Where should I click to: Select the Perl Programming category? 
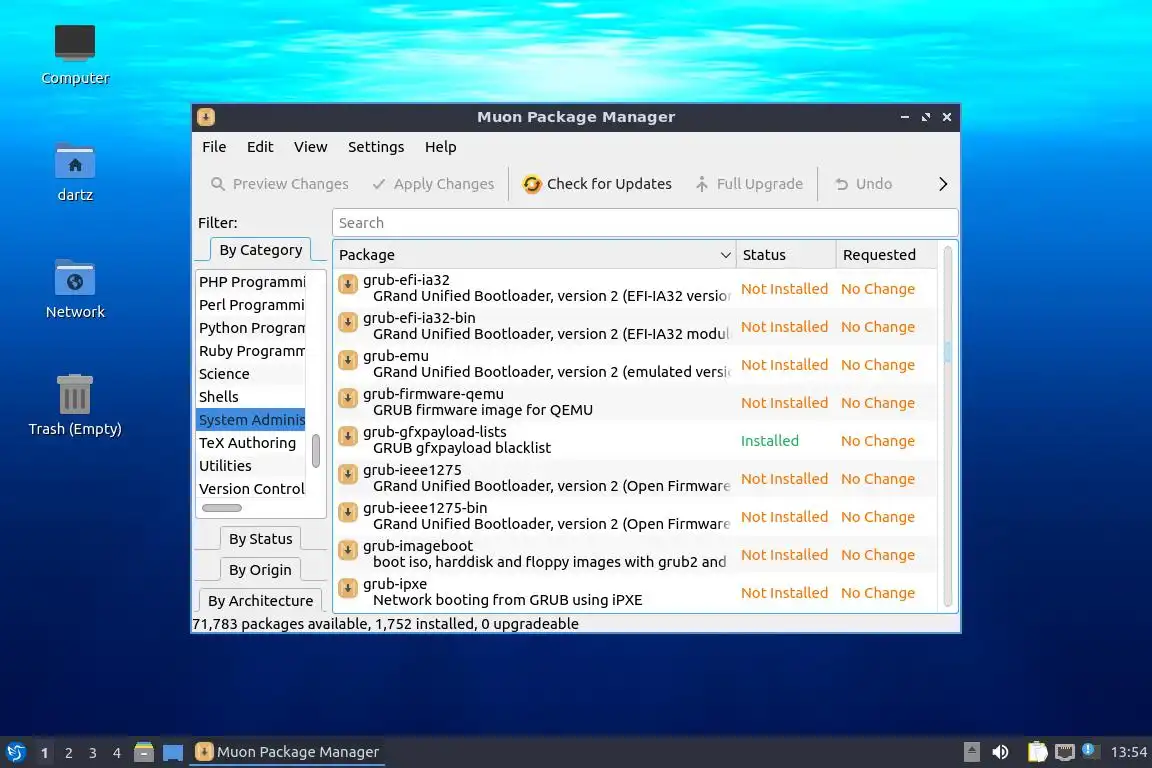coord(251,305)
